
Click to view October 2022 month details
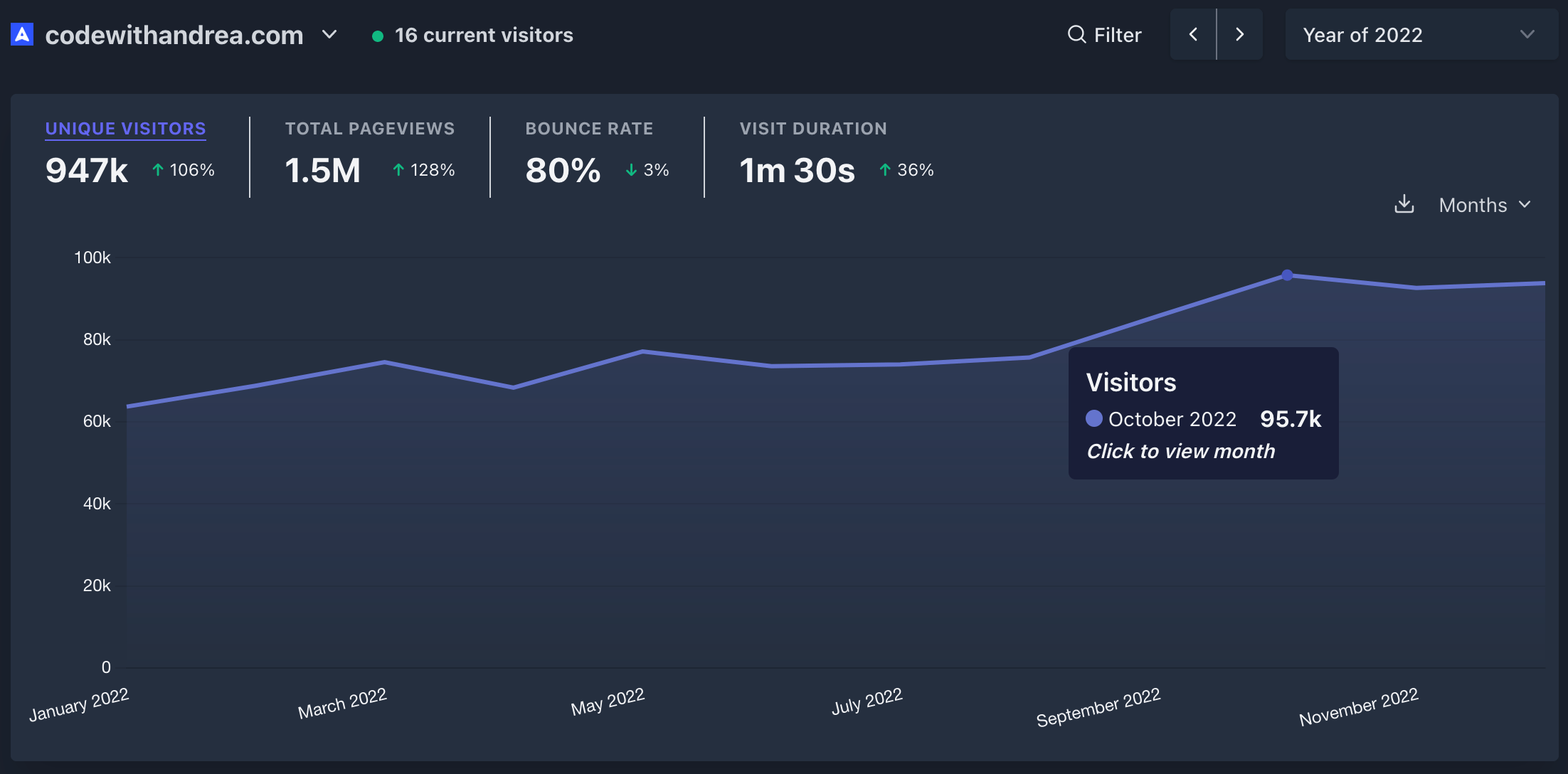(x=1180, y=451)
